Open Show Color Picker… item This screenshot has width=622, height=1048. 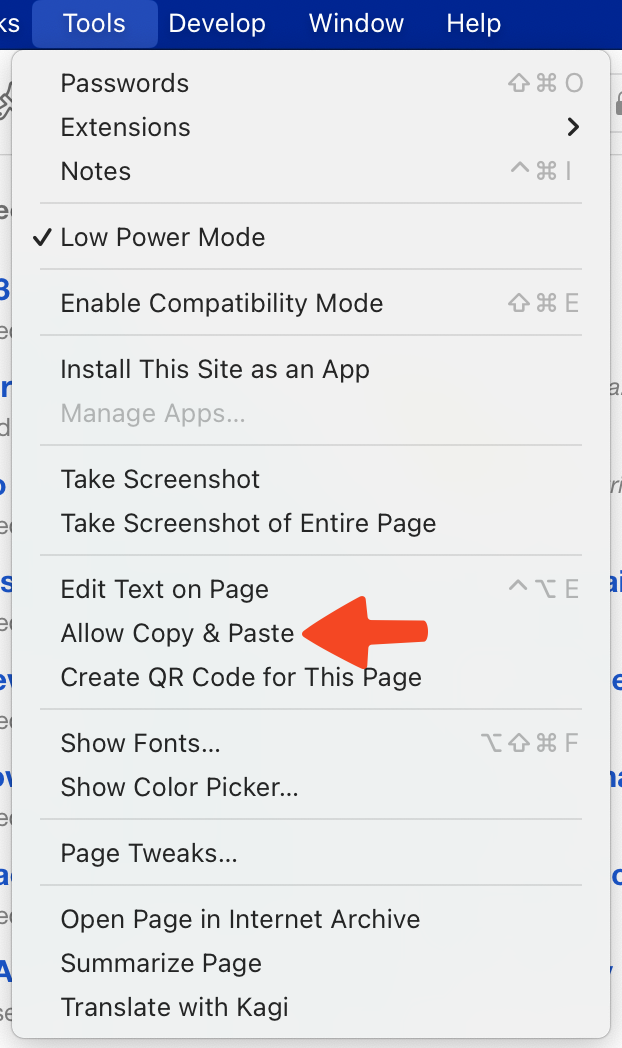coord(311,787)
